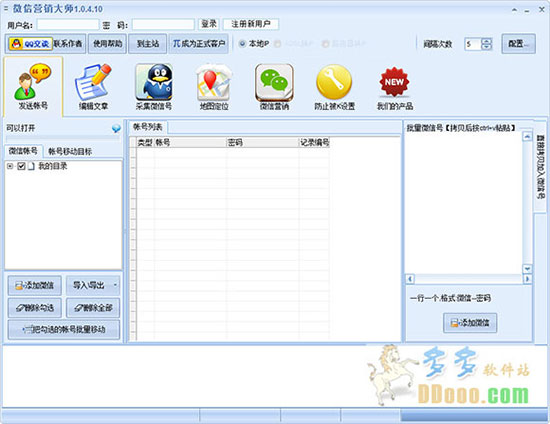
Task: Click the 我的目录 tree label
Action: click(53, 166)
